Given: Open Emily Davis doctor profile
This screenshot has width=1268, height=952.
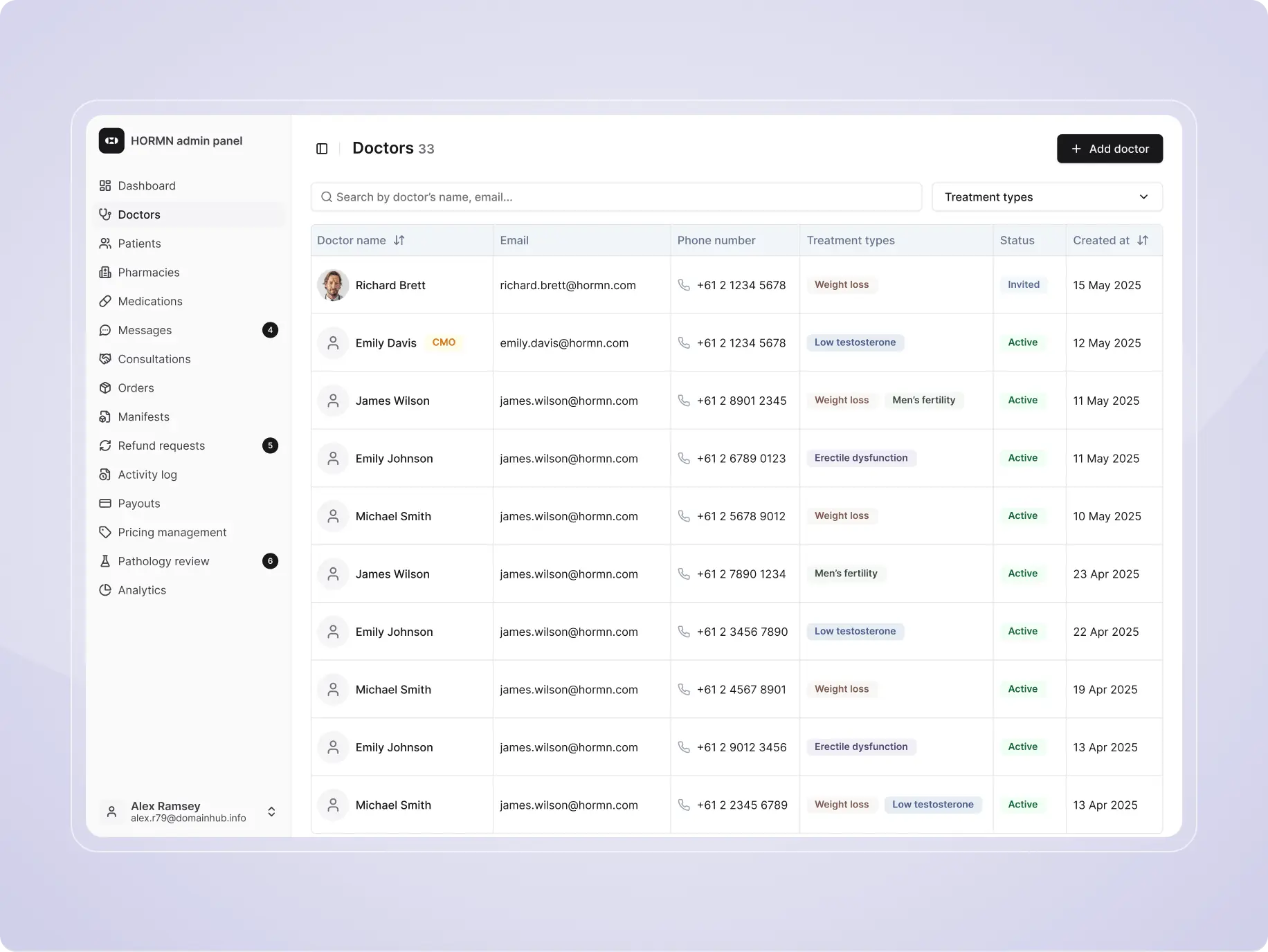Looking at the screenshot, I should point(386,343).
